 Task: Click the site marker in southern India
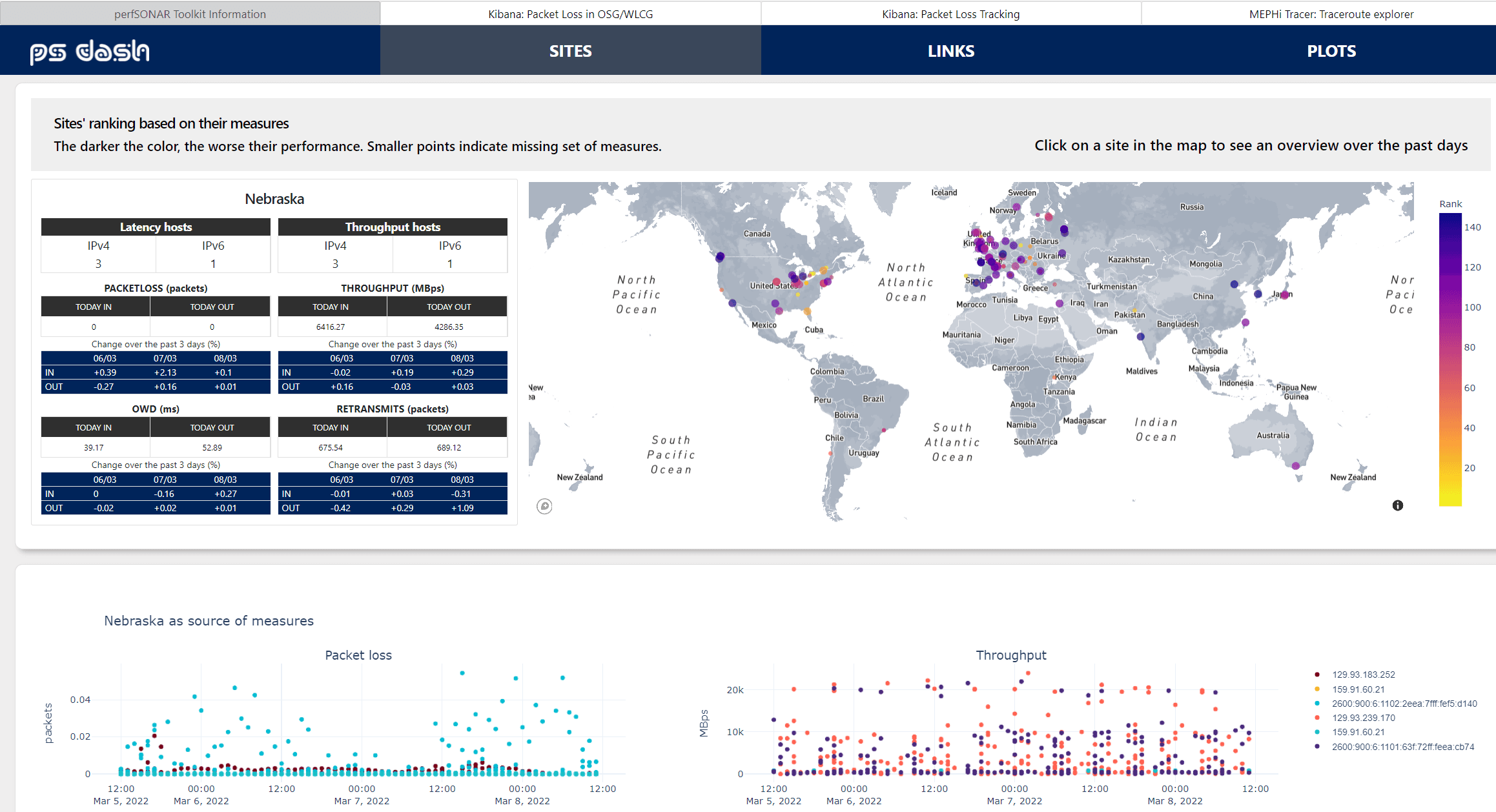pyautogui.click(x=1141, y=336)
